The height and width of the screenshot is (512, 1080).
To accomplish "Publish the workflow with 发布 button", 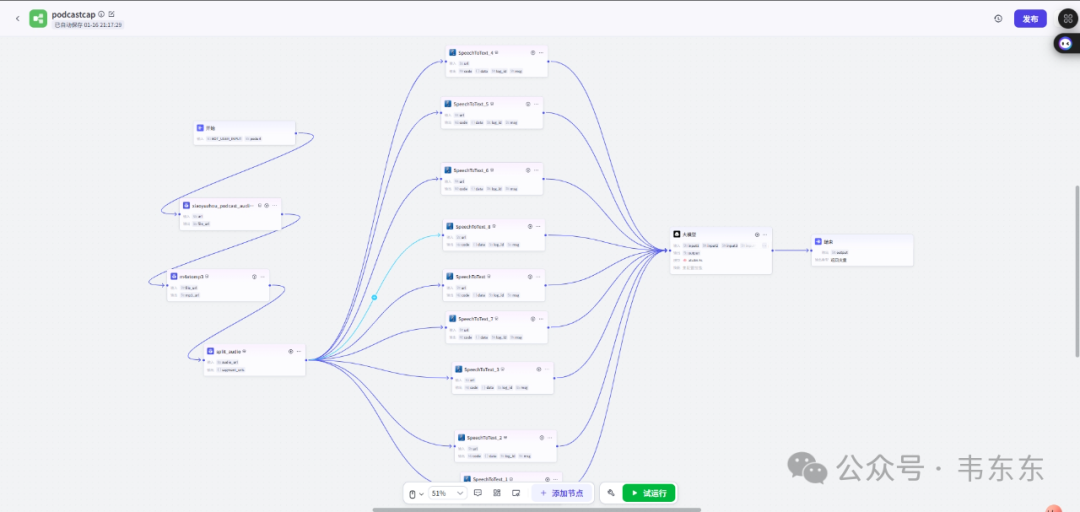I will pos(1030,19).
